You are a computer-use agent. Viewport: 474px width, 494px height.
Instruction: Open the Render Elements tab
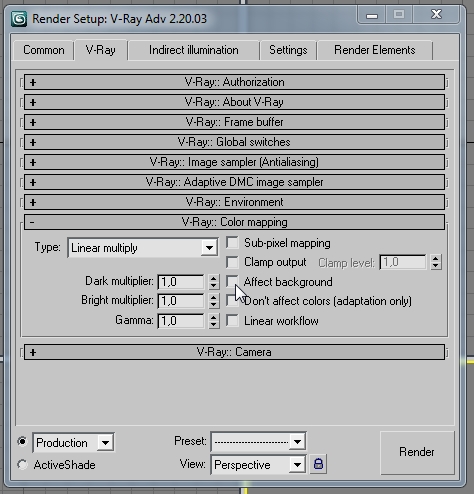coord(375,50)
